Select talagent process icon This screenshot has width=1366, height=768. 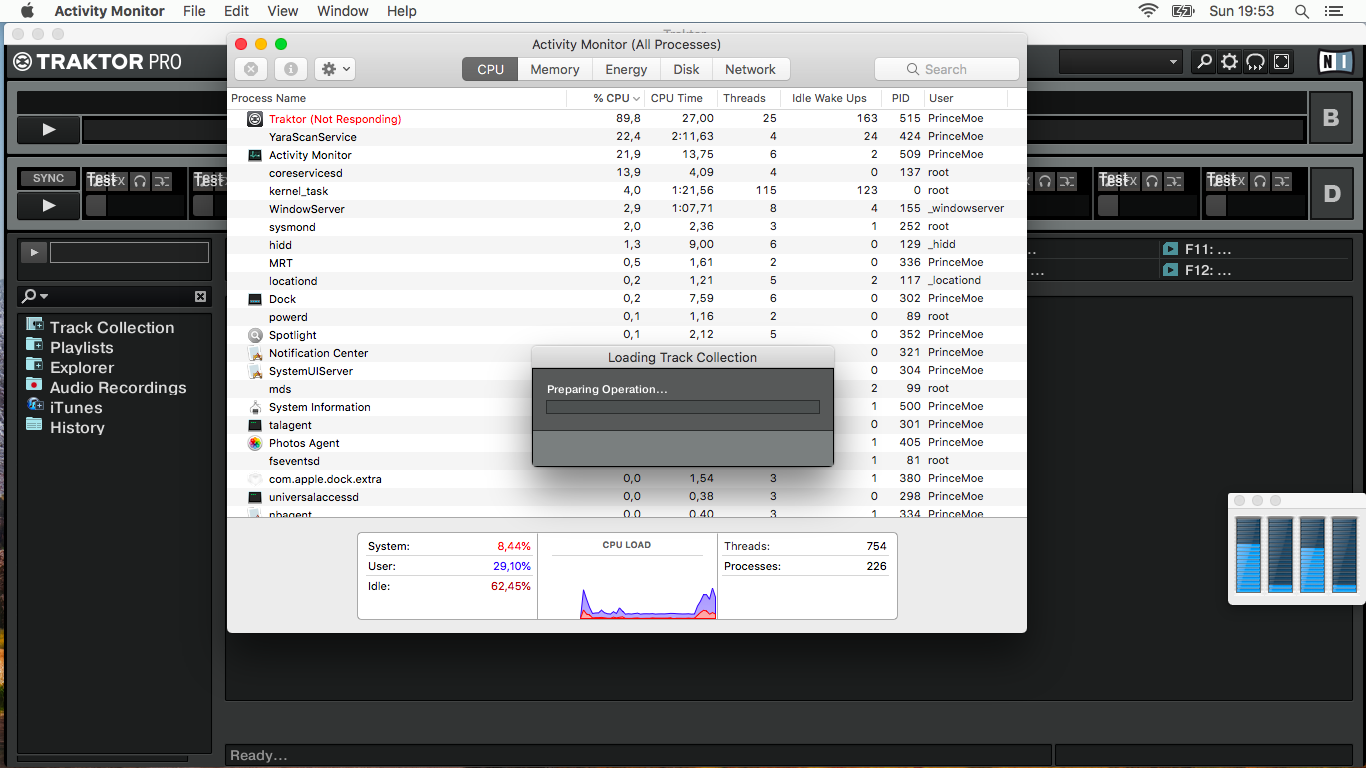point(255,425)
